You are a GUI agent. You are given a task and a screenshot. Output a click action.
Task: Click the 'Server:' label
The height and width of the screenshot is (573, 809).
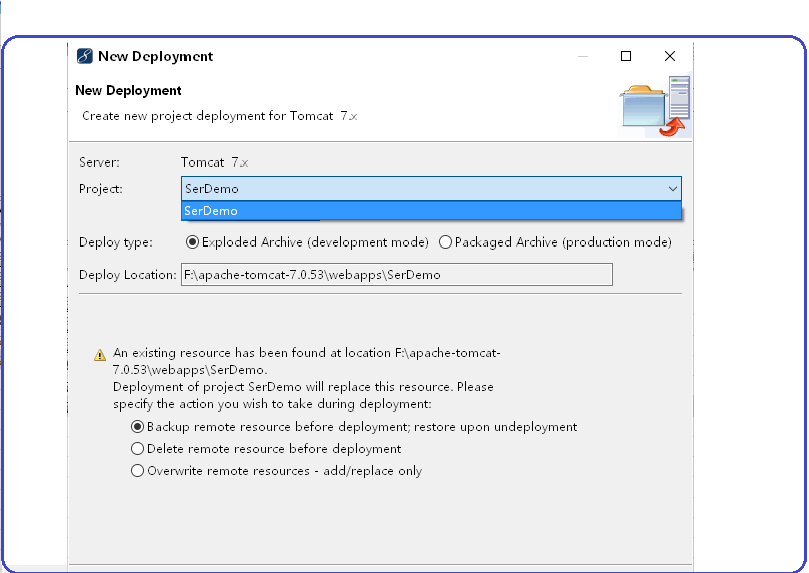pos(99,162)
